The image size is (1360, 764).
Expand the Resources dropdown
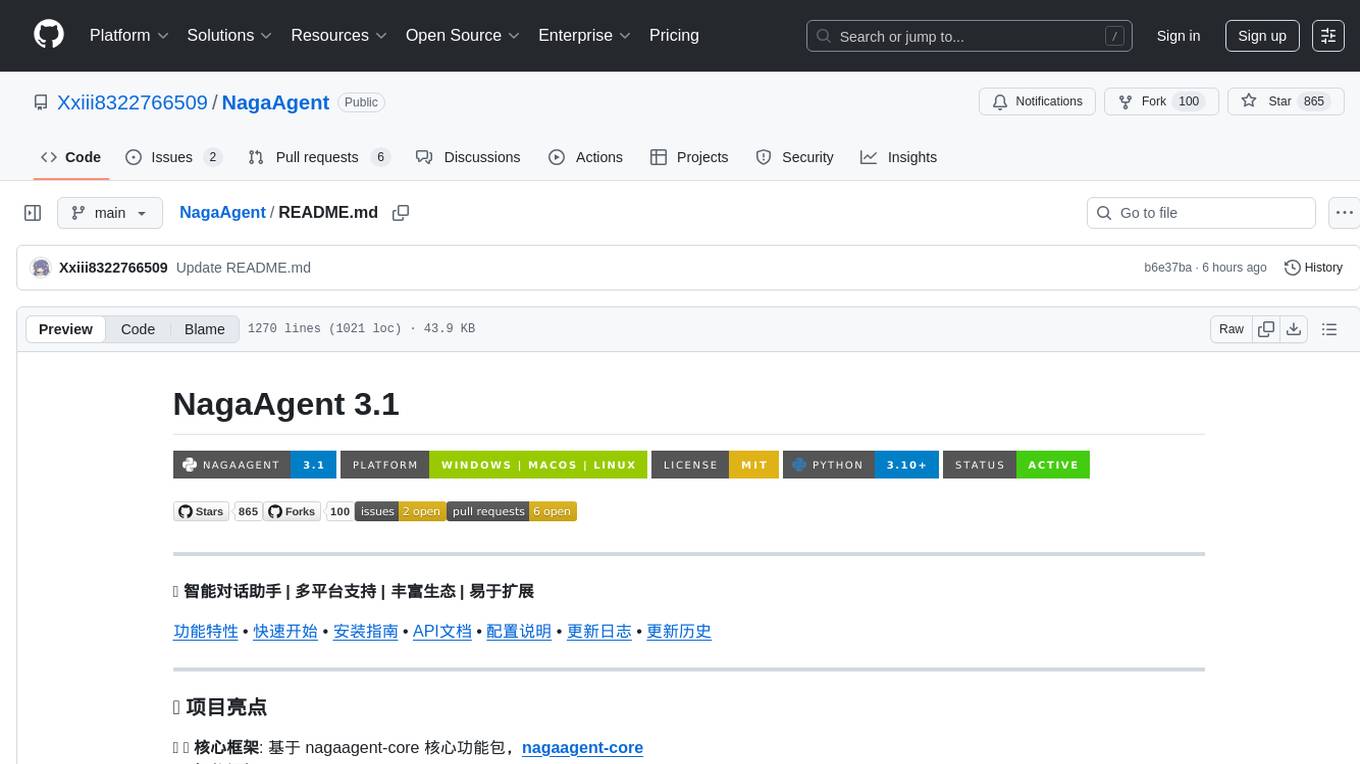click(339, 35)
